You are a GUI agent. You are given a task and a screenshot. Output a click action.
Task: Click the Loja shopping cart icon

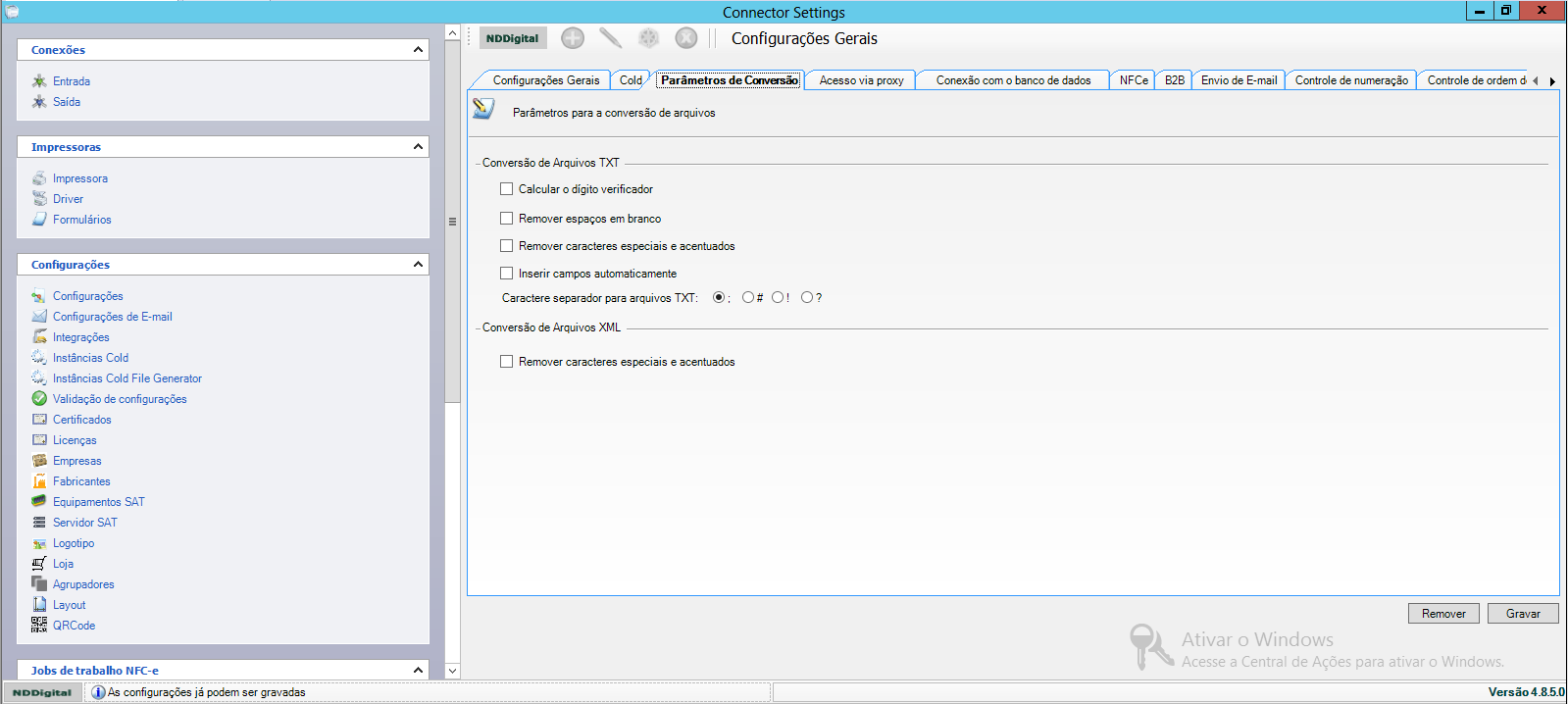(39, 564)
